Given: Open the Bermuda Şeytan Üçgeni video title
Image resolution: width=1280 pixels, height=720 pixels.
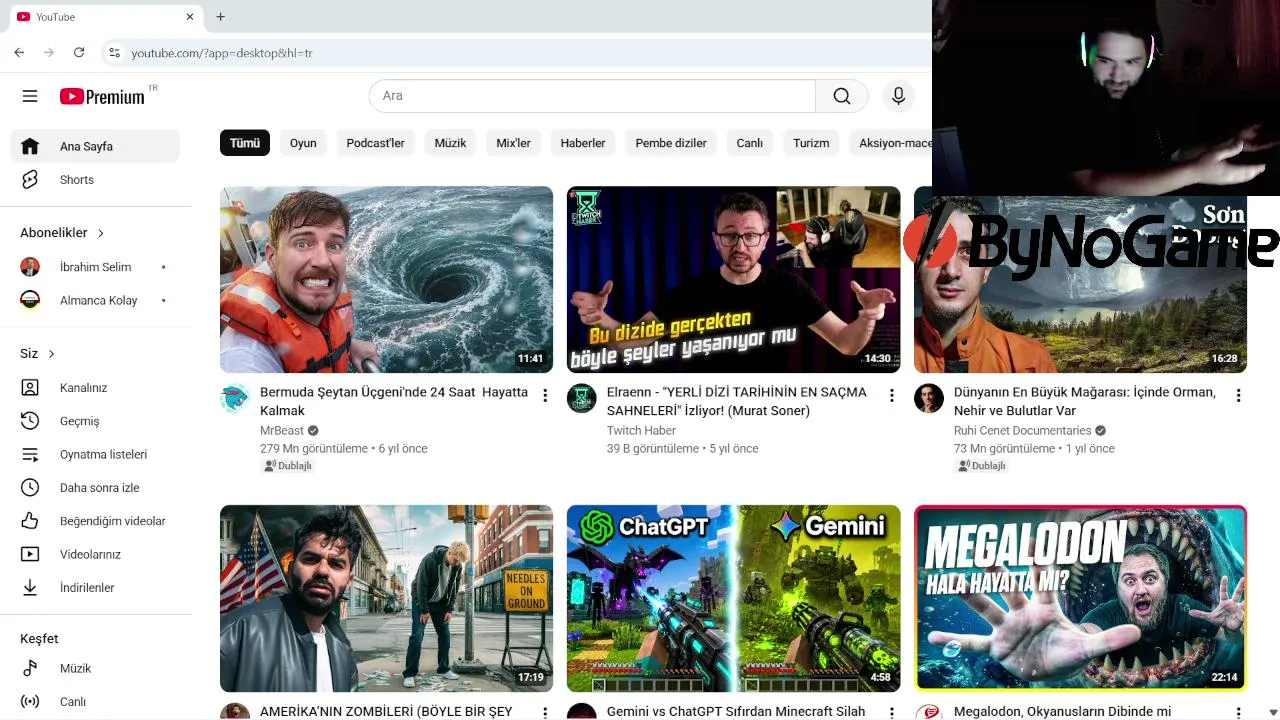Looking at the screenshot, I should click(x=394, y=401).
